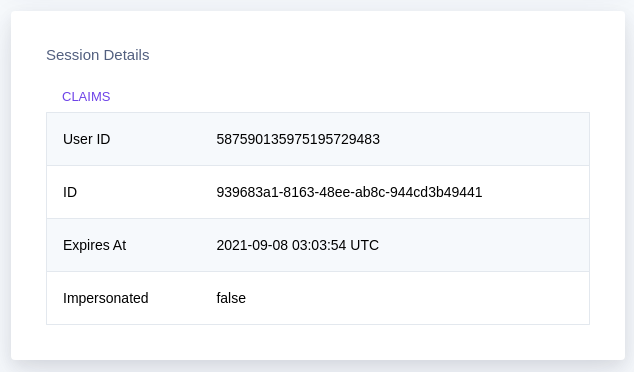Click the Session Details heading
The image size is (634, 372).
pos(97,55)
